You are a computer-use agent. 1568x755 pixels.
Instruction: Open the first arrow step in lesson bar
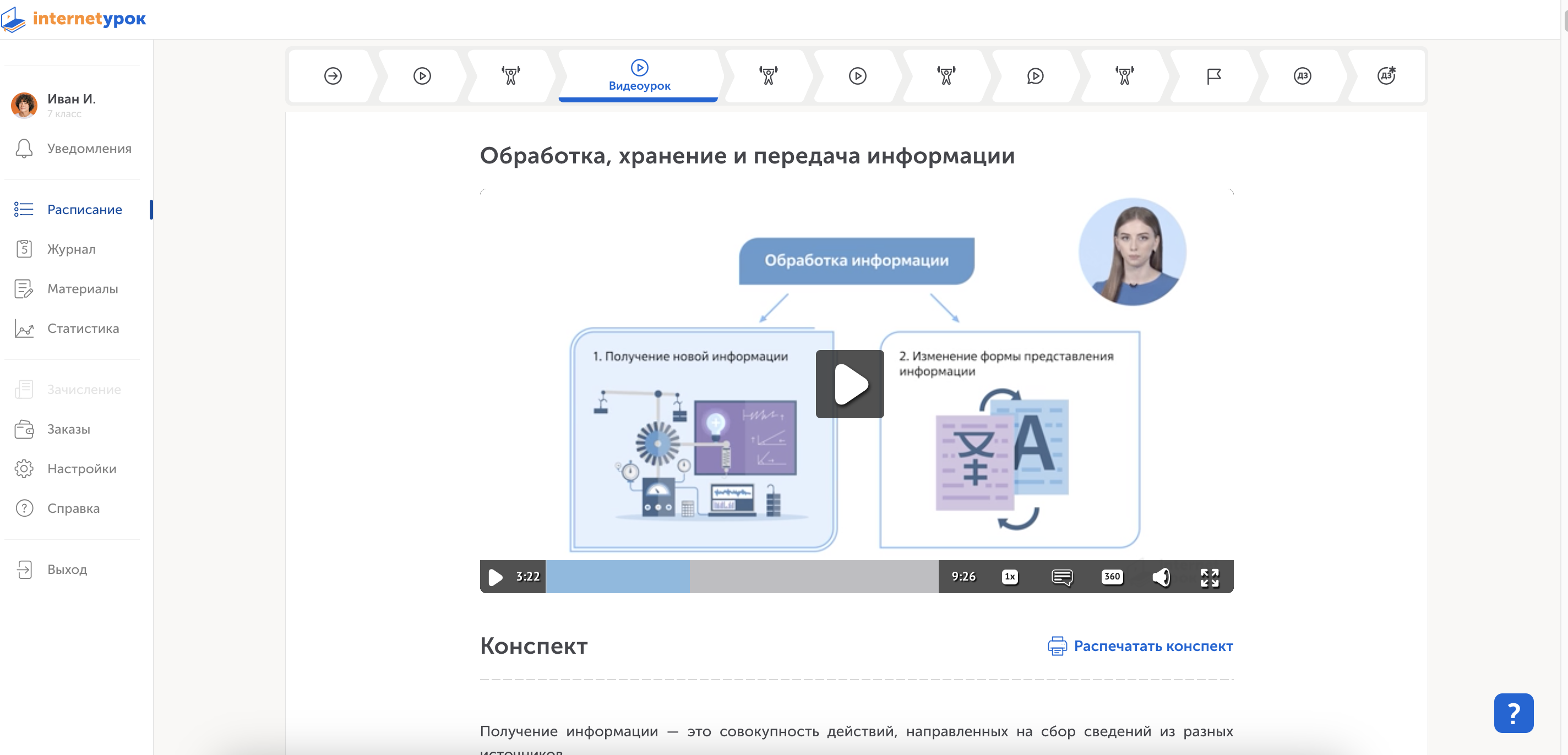[x=333, y=76]
